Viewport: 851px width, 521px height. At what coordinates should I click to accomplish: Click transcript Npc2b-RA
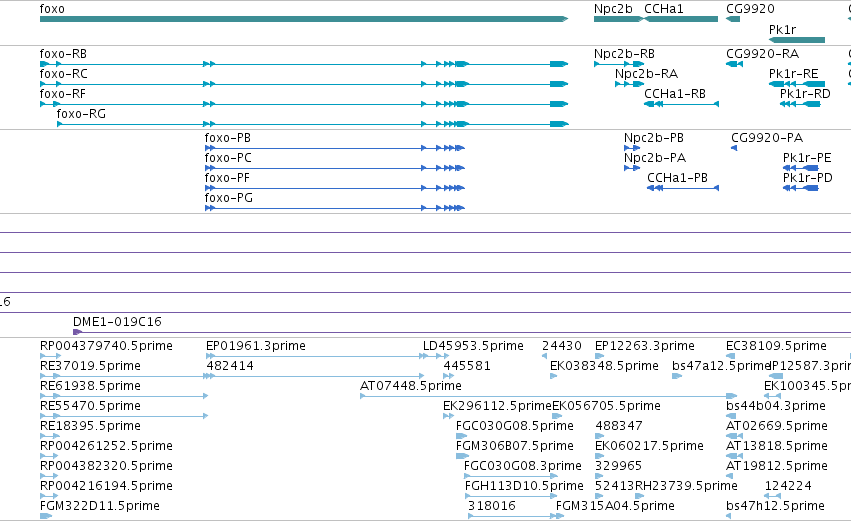click(646, 74)
